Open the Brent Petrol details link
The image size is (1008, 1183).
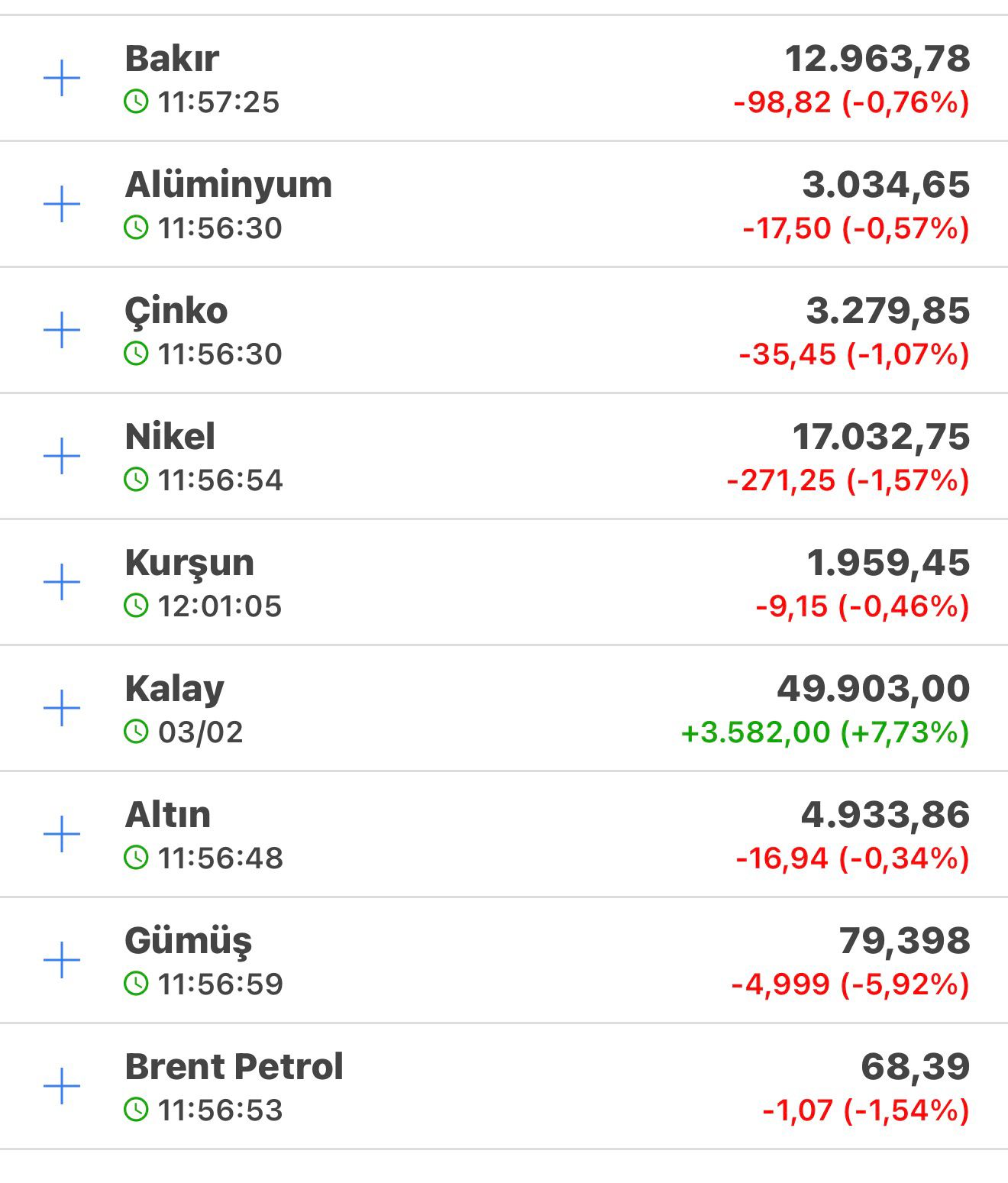point(234,1067)
